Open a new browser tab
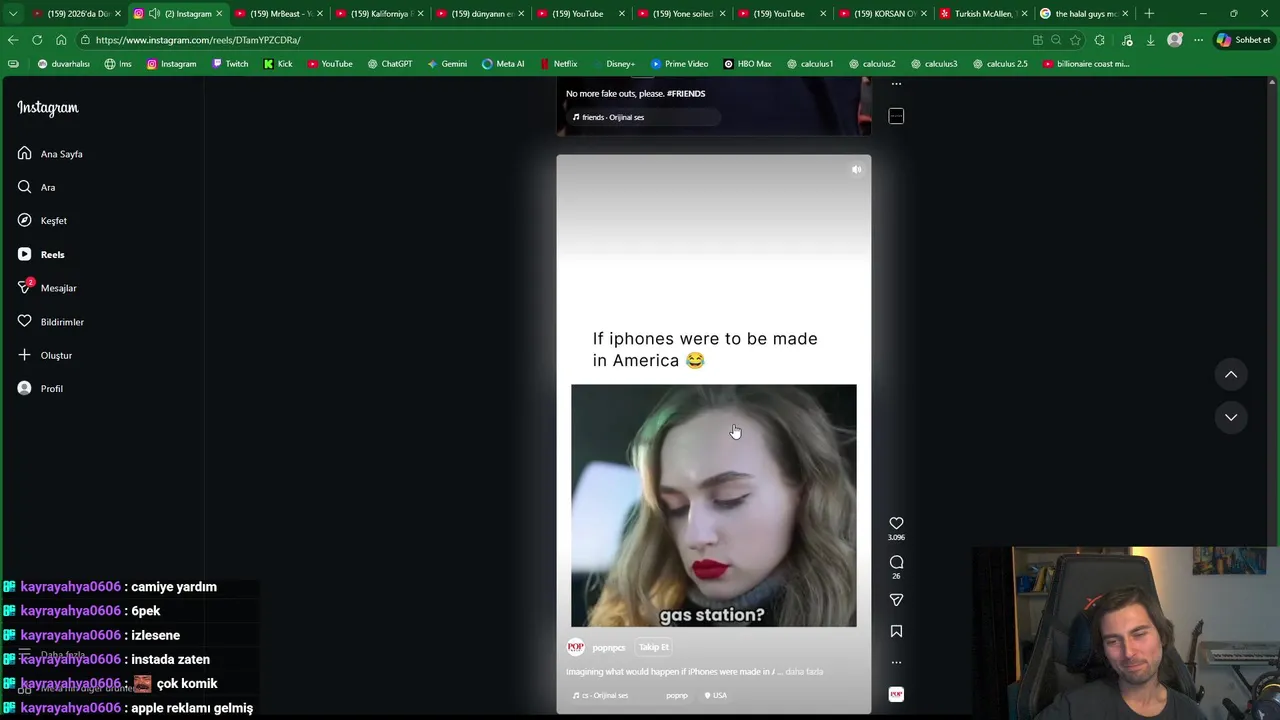This screenshot has height=720, width=1280. tap(1149, 14)
